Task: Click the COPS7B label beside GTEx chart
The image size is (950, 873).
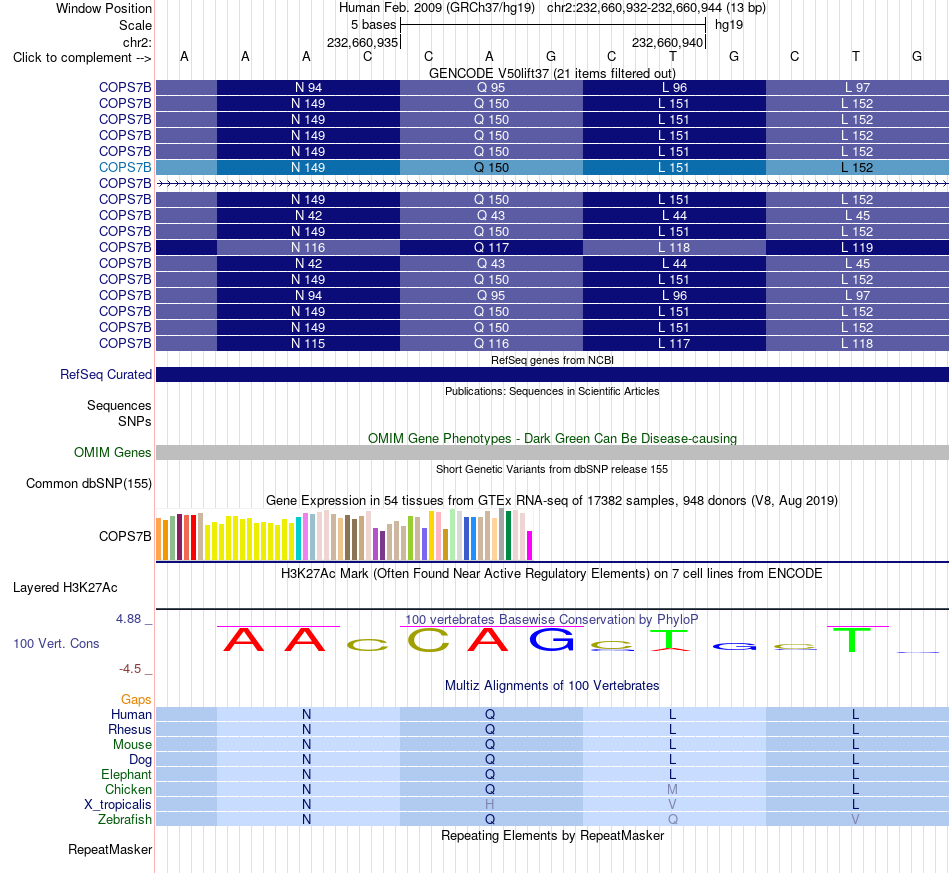Action: pyautogui.click(x=125, y=536)
